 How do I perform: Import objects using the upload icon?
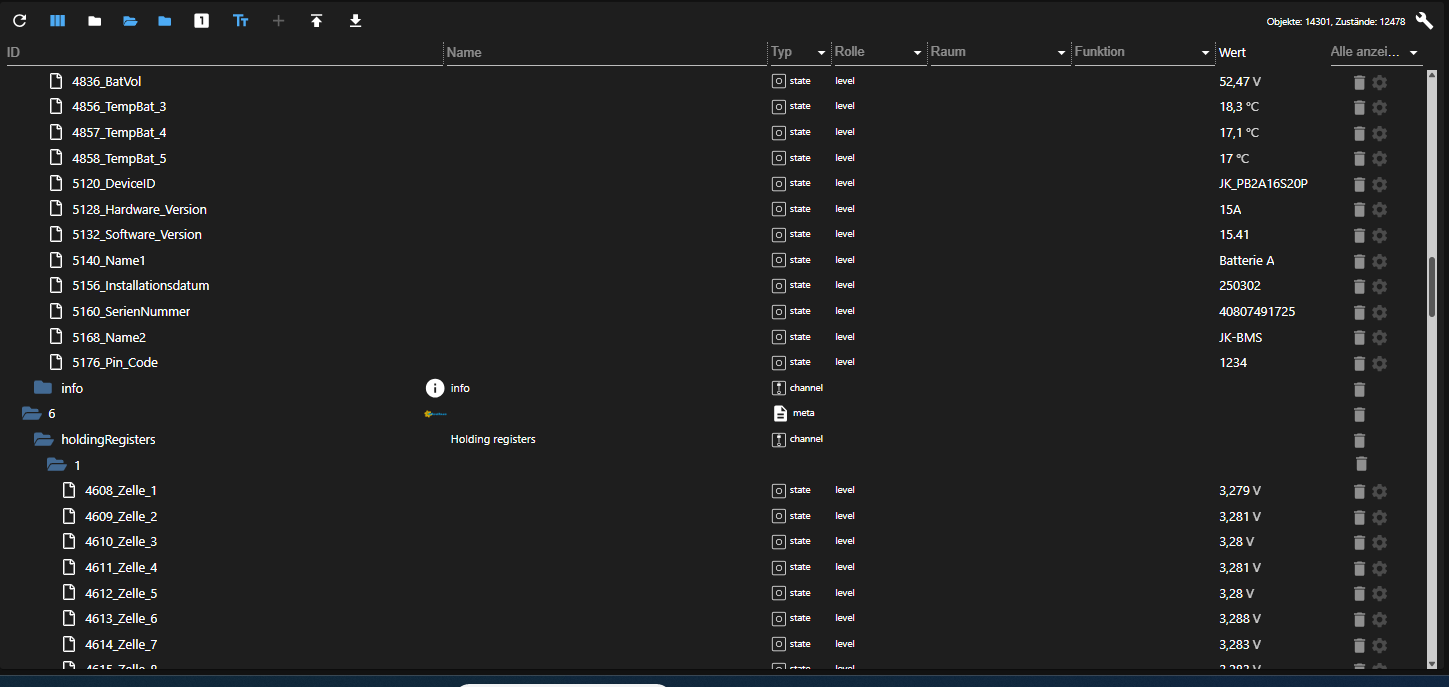coord(316,20)
